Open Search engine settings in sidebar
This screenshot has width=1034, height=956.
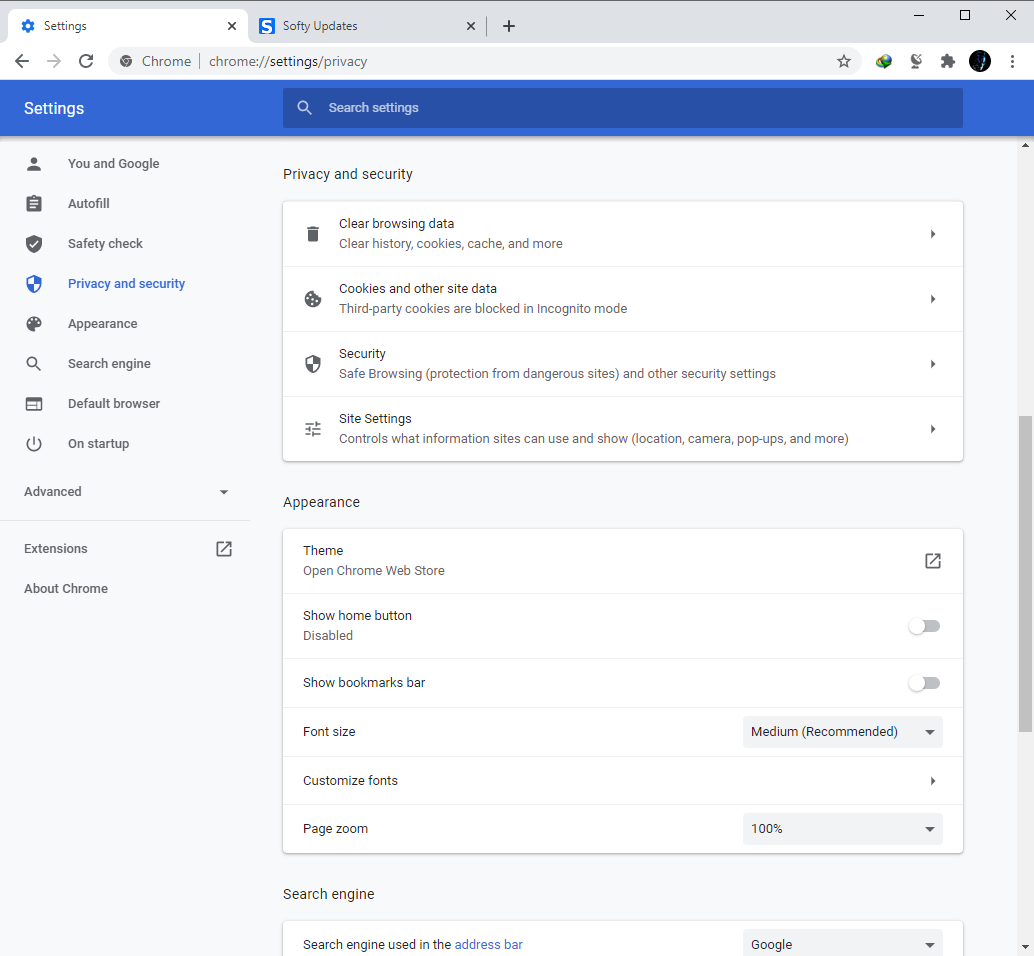109,363
